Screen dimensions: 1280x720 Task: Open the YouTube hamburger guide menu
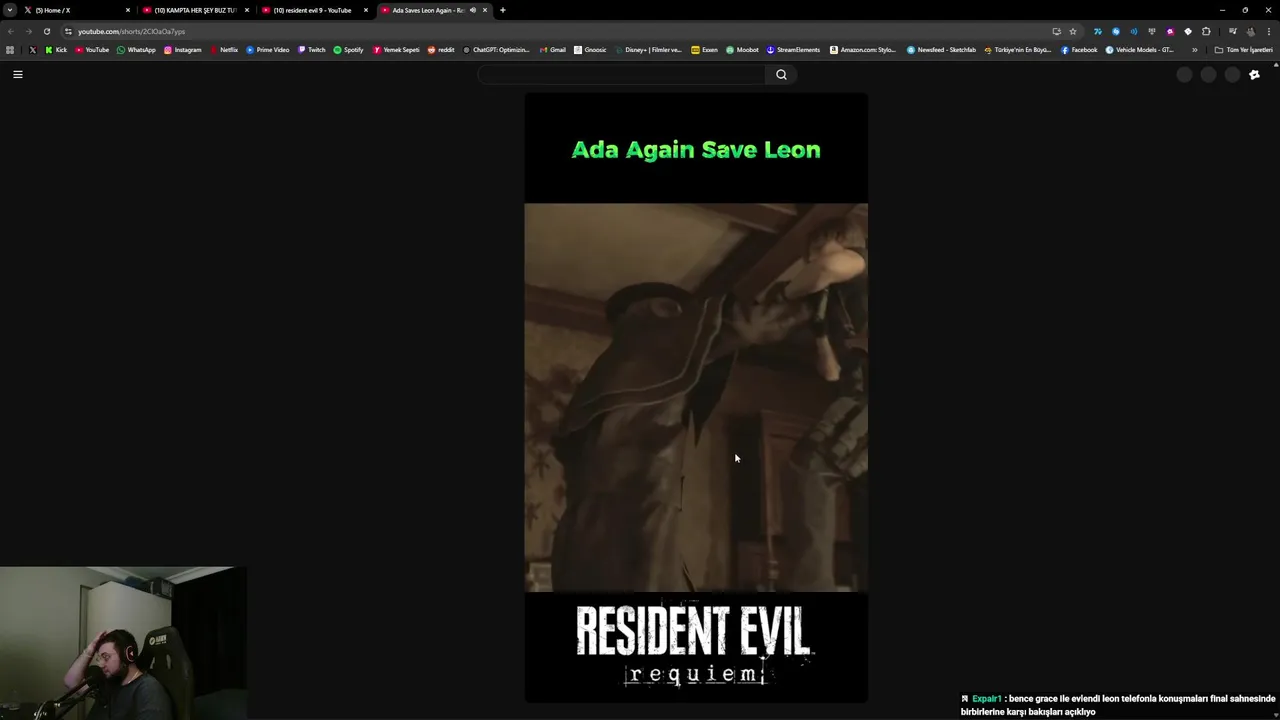point(17,74)
